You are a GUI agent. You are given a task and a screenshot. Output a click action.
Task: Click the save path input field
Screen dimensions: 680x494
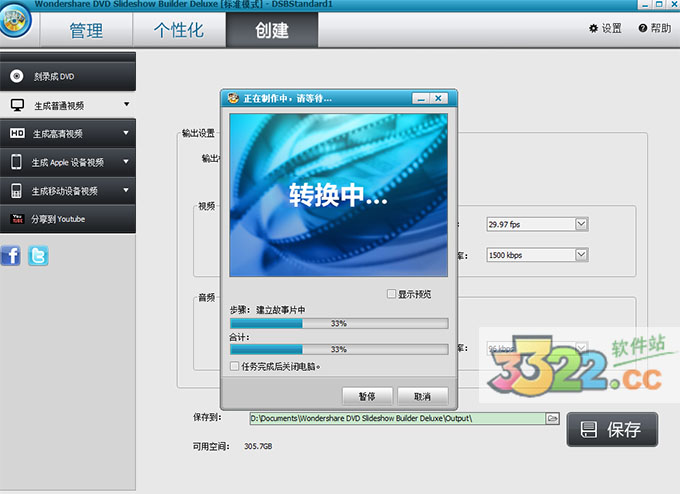[x=396, y=418]
